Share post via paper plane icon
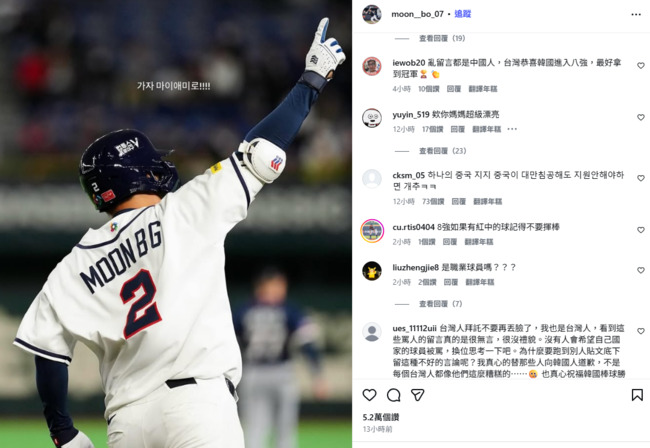This screenshot has width=650, height=448. point(417,395)
